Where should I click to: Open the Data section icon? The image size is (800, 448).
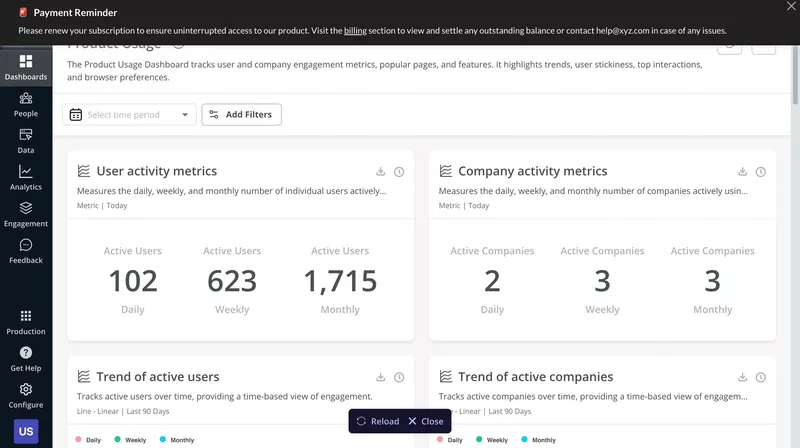26,140
